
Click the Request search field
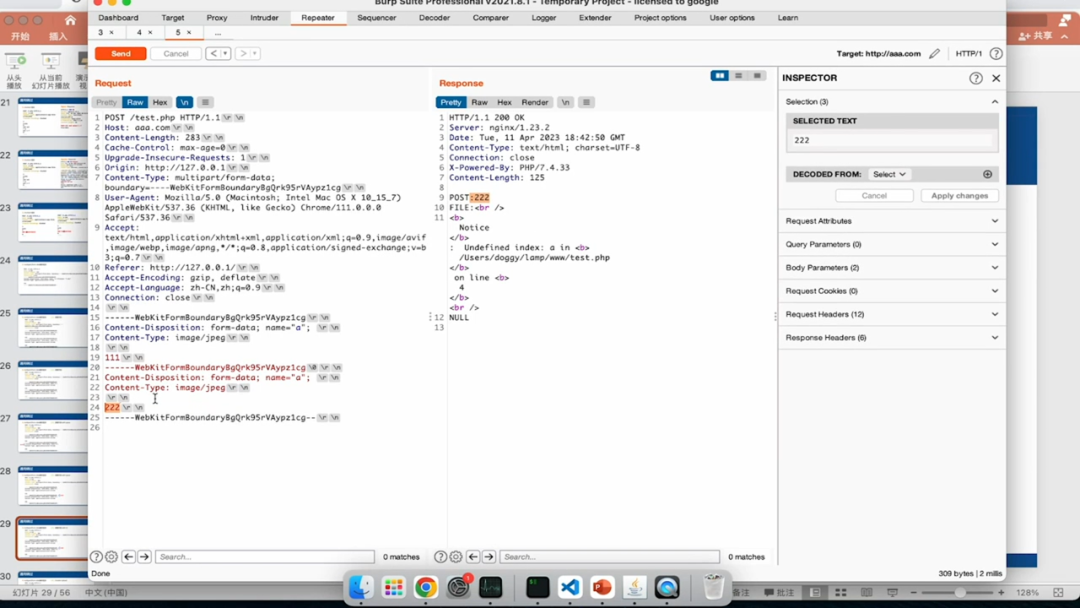(x=264, y=556)
